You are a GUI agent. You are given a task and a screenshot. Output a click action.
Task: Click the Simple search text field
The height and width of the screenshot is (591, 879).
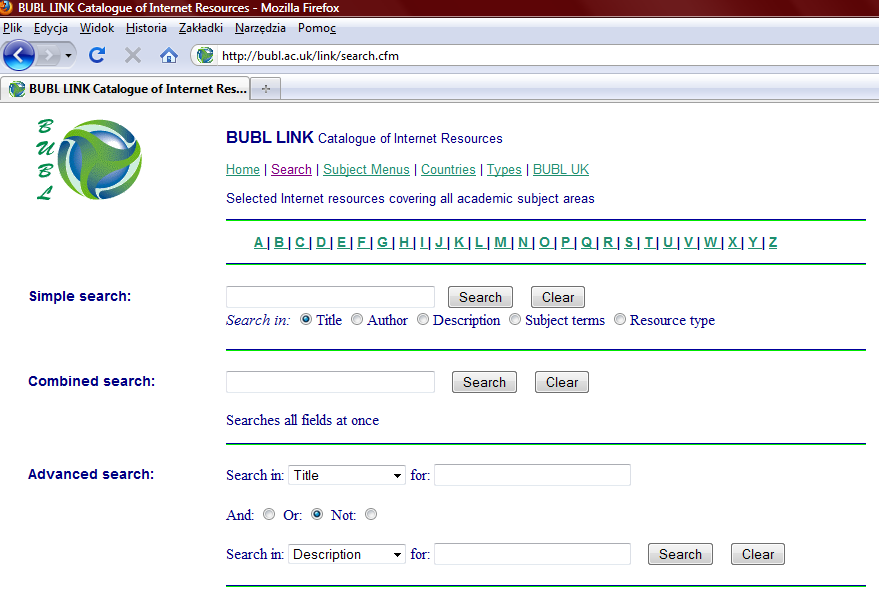click(x=330, y=297)
